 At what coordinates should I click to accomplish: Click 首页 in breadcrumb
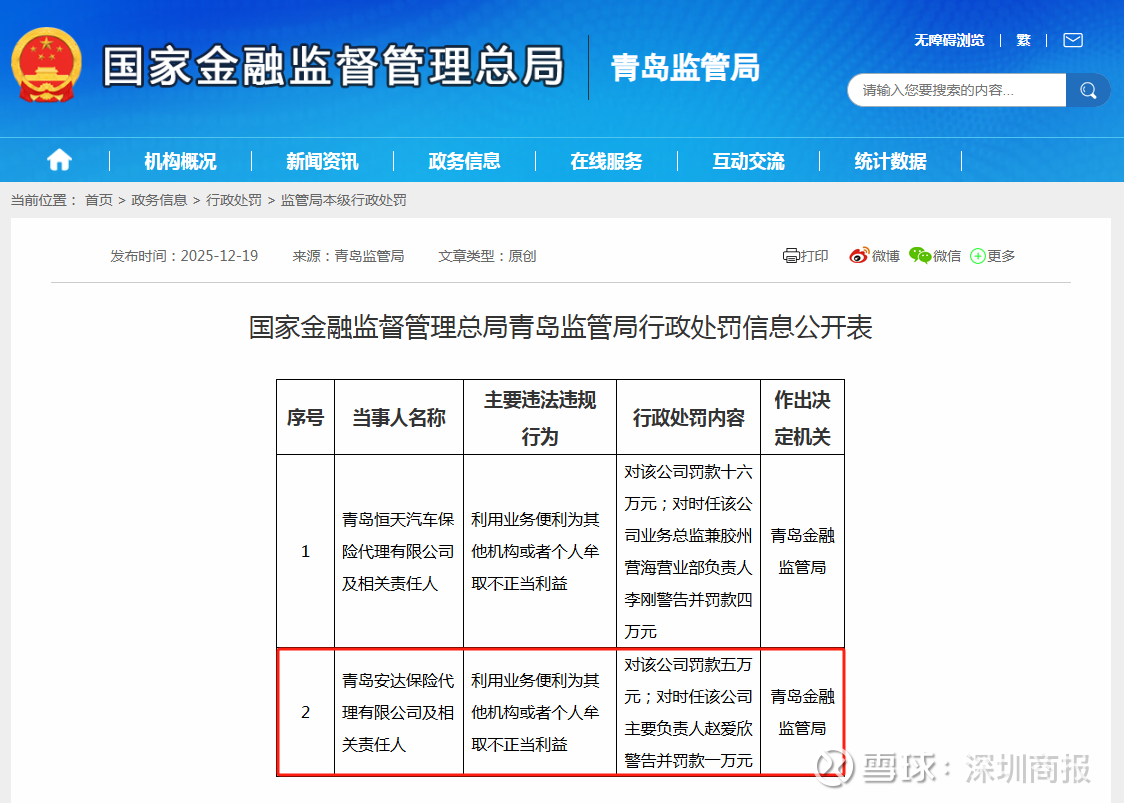tap(99, 200)
